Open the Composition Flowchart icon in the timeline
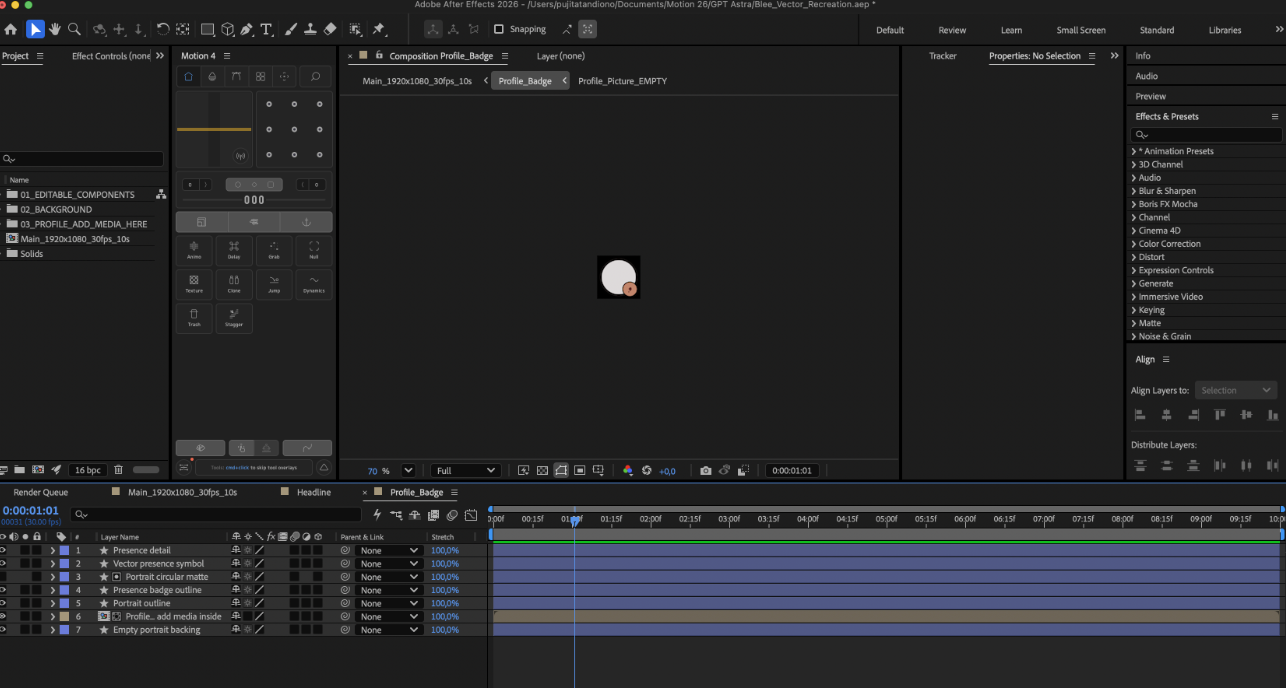Viewport: 1286px width, 688px height. 397,515
